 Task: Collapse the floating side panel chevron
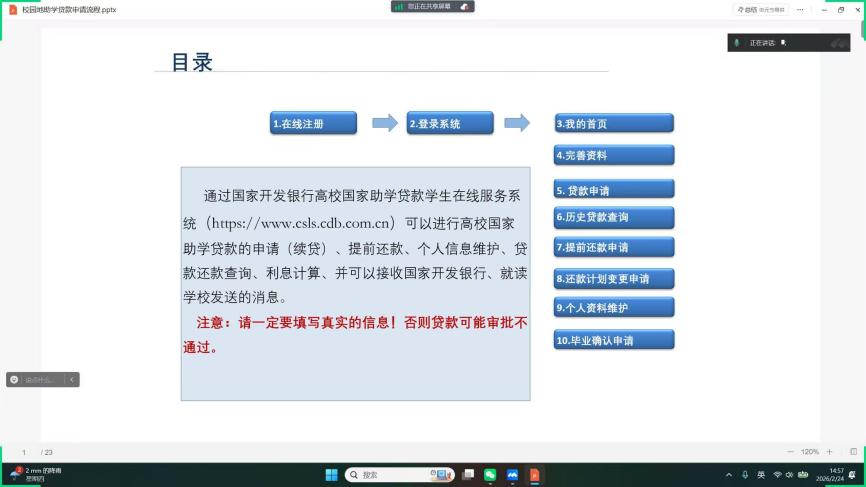coord(72,380)
